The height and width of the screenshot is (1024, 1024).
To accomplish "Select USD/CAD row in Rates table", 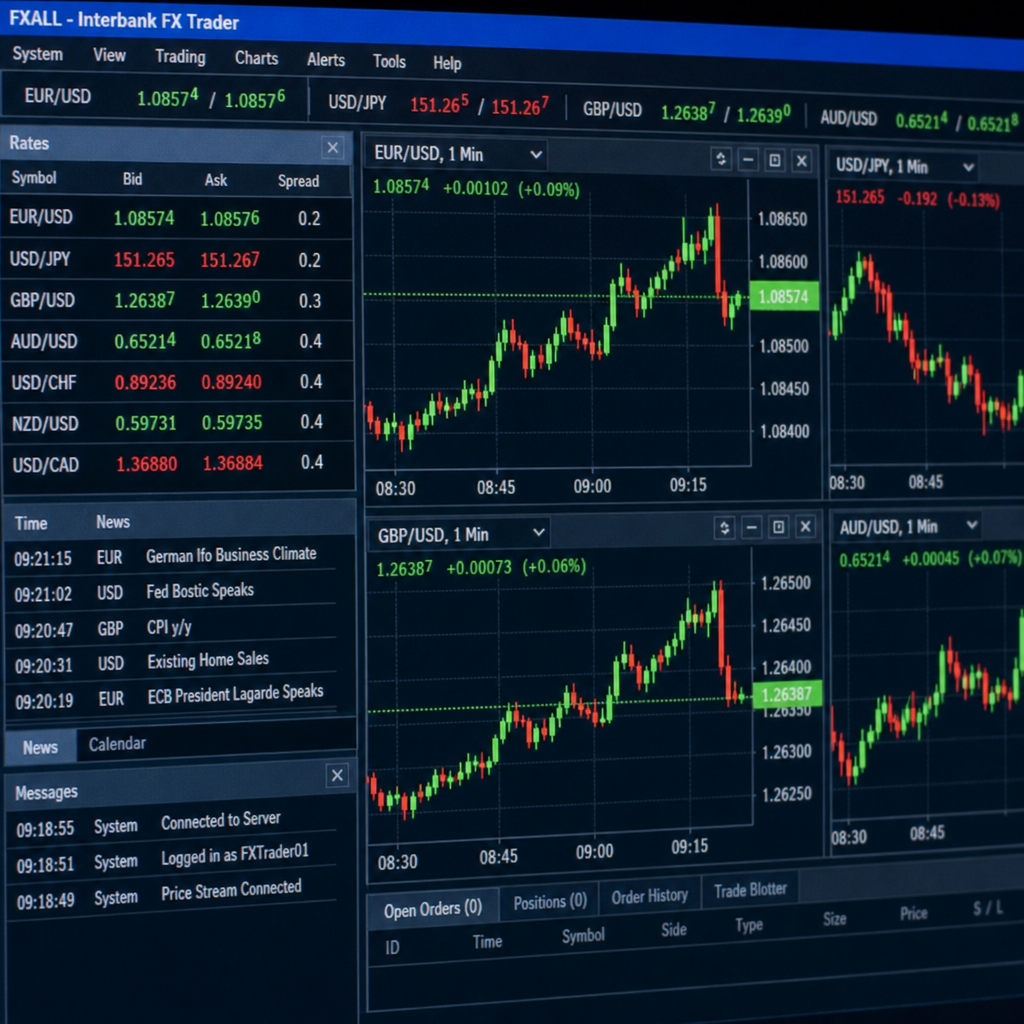I will (x=178, y=464).
